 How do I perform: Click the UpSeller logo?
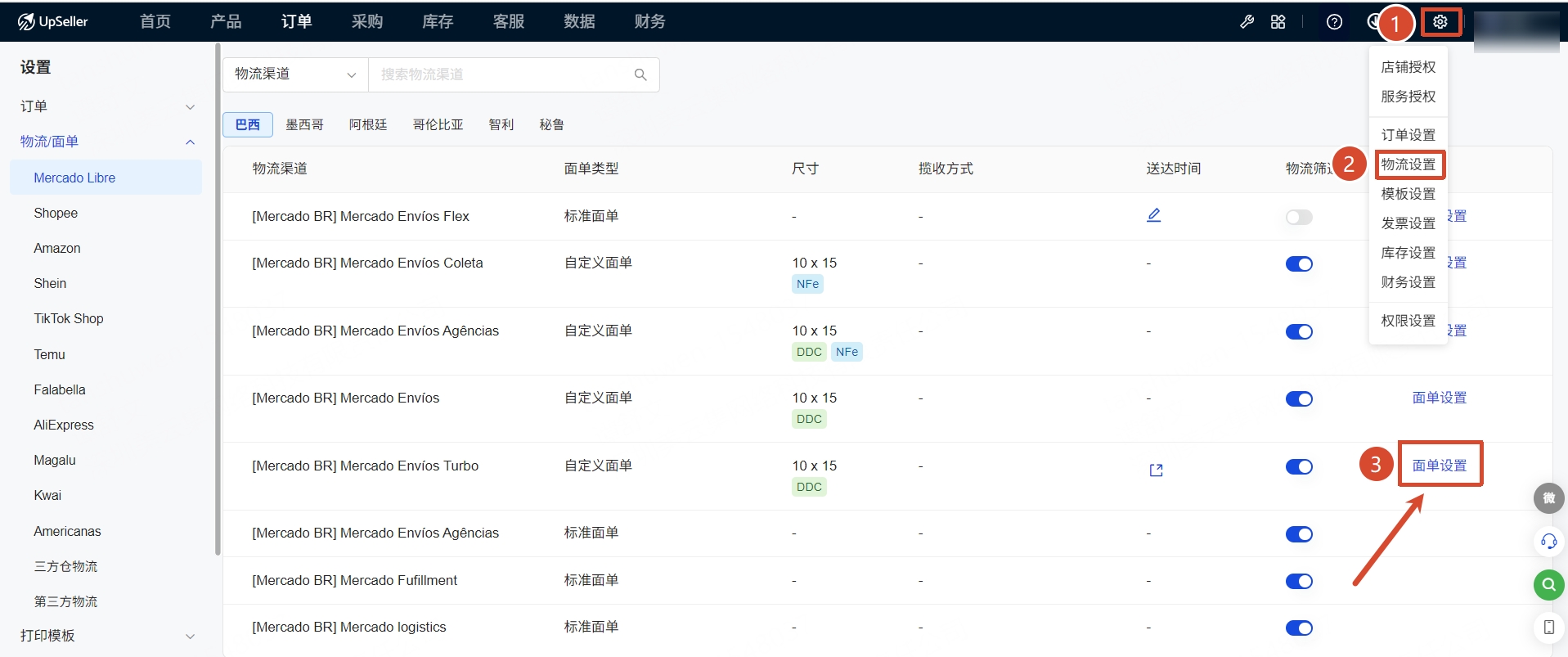coord(53,21)
